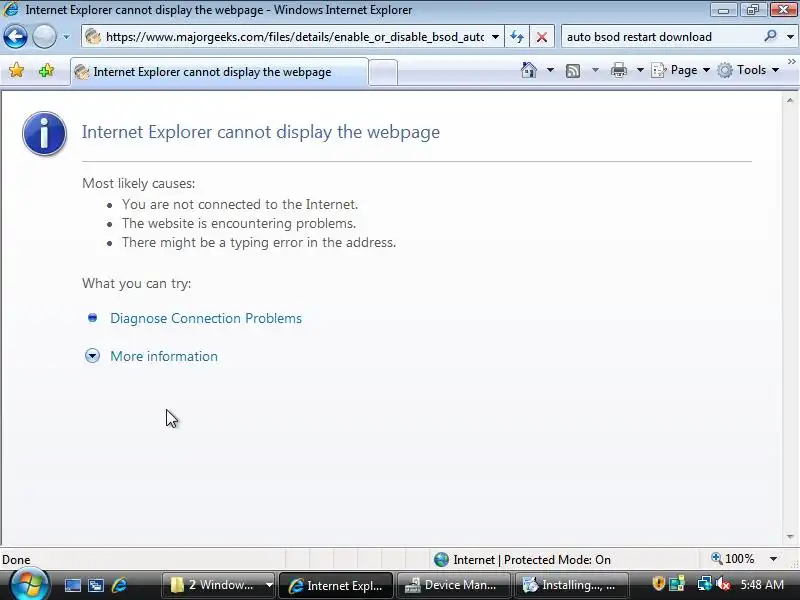Click the greyed Forward navigation button

pos(44,37)
